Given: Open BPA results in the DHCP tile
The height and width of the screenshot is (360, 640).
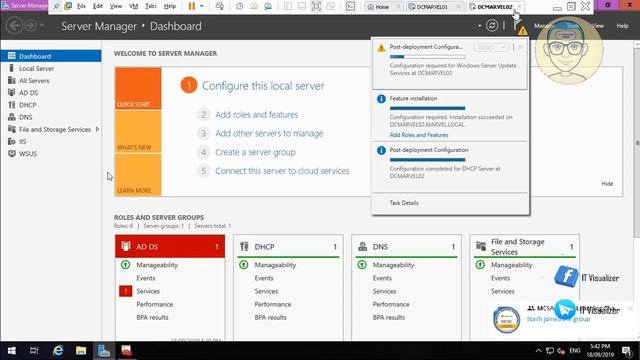Looking at the screenshot, I should (x=270, y=317).
